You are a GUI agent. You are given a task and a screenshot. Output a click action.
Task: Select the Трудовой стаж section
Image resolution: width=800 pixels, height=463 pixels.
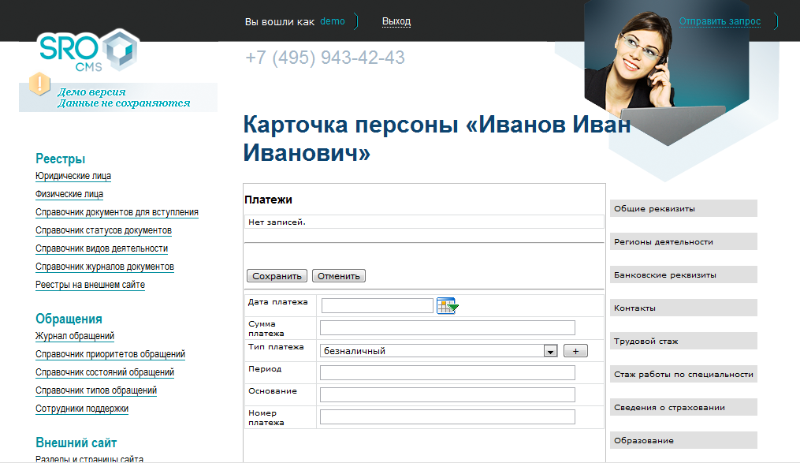[683, 341]
